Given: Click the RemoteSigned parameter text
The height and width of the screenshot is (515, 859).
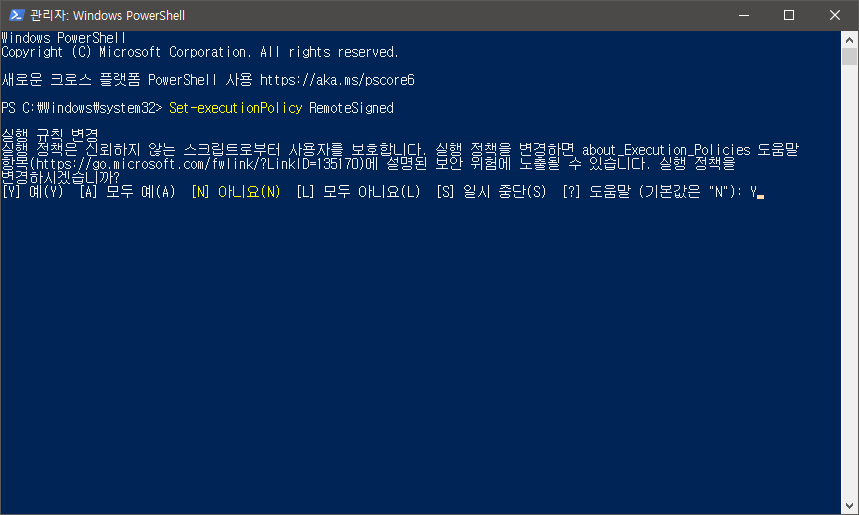Looking at the screenshot, I should [351, 108].
